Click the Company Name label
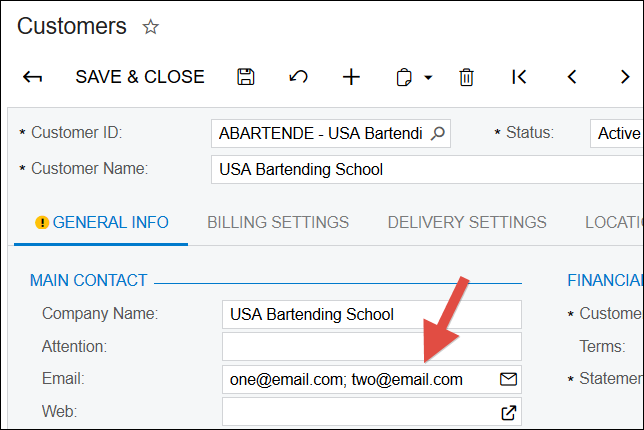This screenshot has width=644, height=430. (x=100, y=314)
